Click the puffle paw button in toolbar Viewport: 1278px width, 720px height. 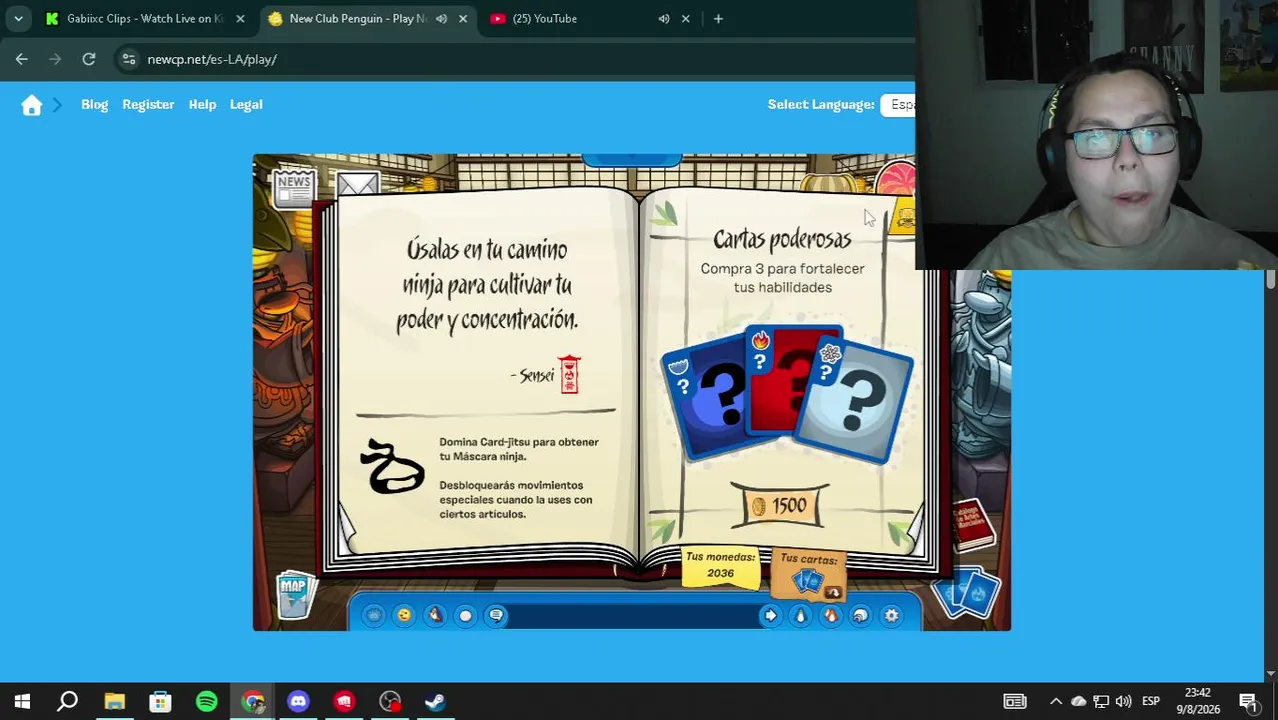[373, 616]
